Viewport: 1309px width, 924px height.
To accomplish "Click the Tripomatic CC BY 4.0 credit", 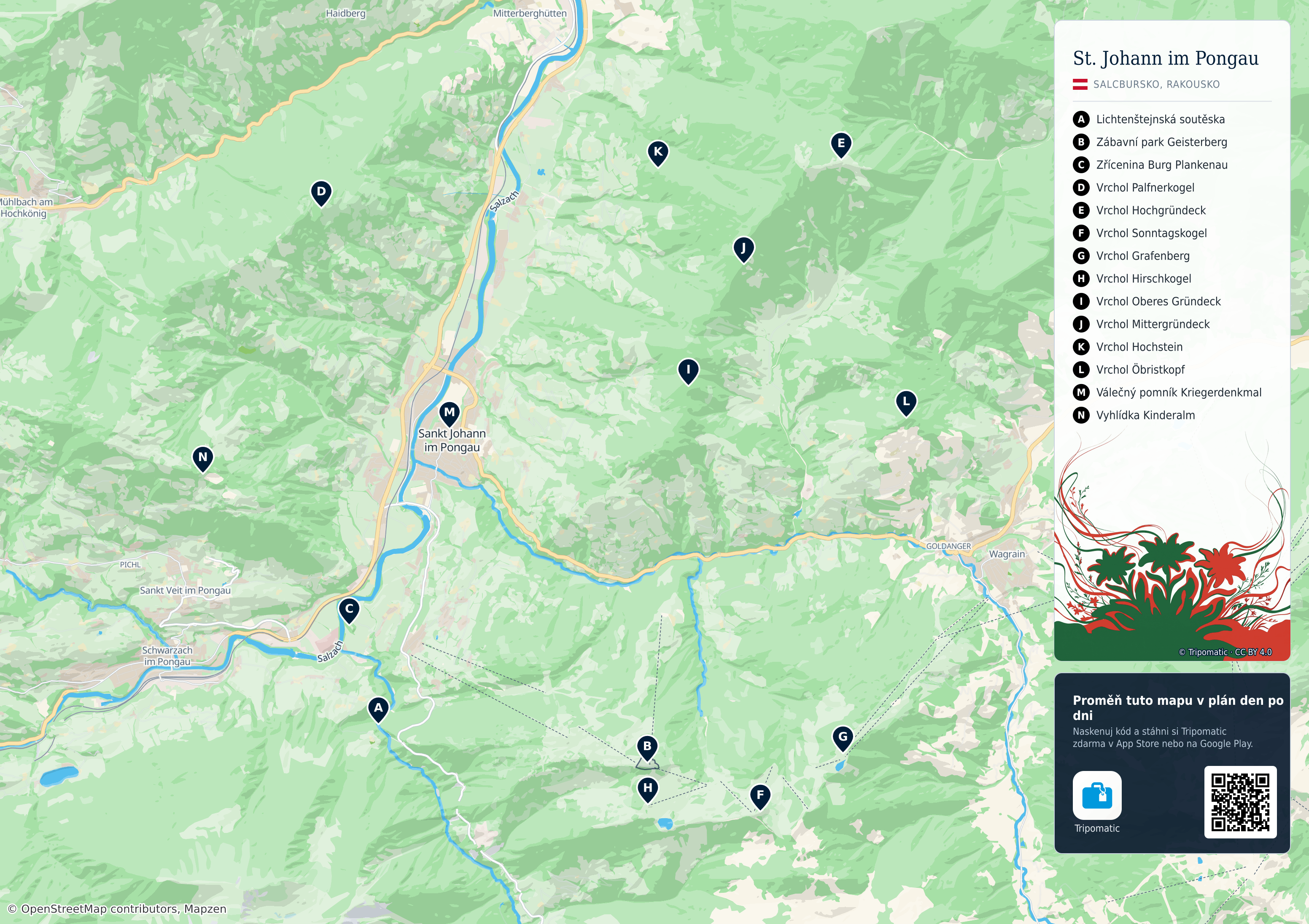I will [x=1225, y=652].
